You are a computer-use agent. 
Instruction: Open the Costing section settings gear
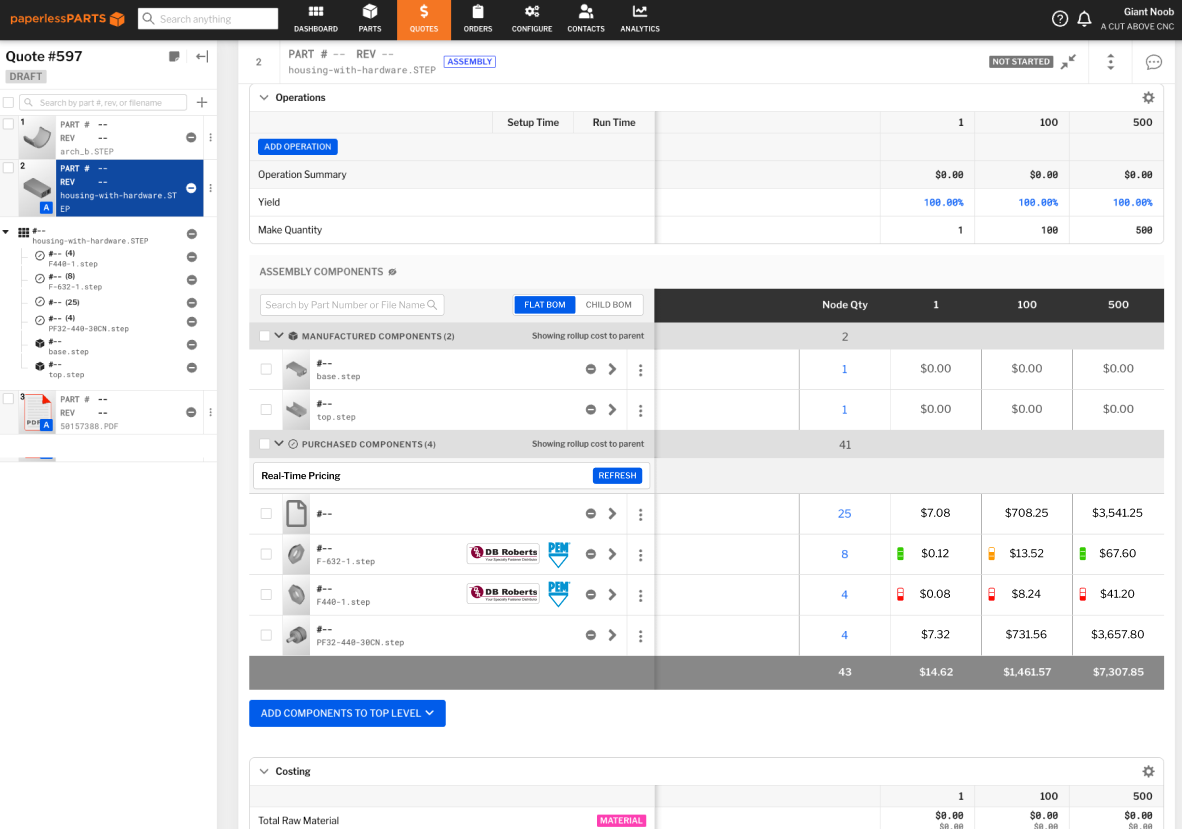(x=1148, y=771)
